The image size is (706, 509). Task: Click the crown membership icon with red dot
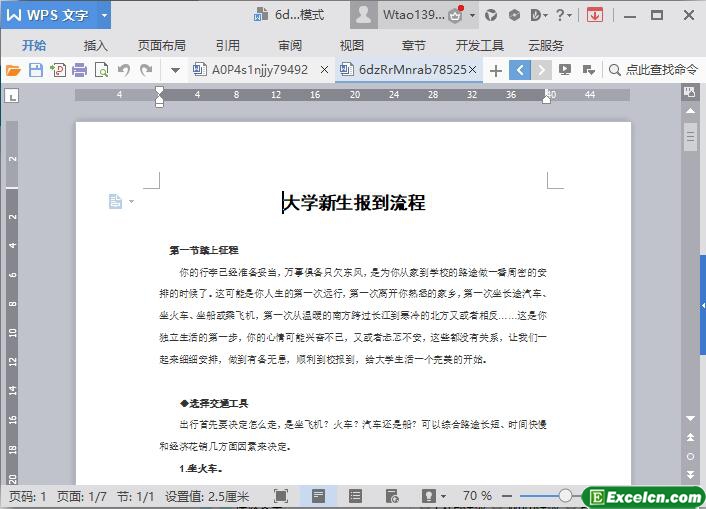click(x=456, y=15)
